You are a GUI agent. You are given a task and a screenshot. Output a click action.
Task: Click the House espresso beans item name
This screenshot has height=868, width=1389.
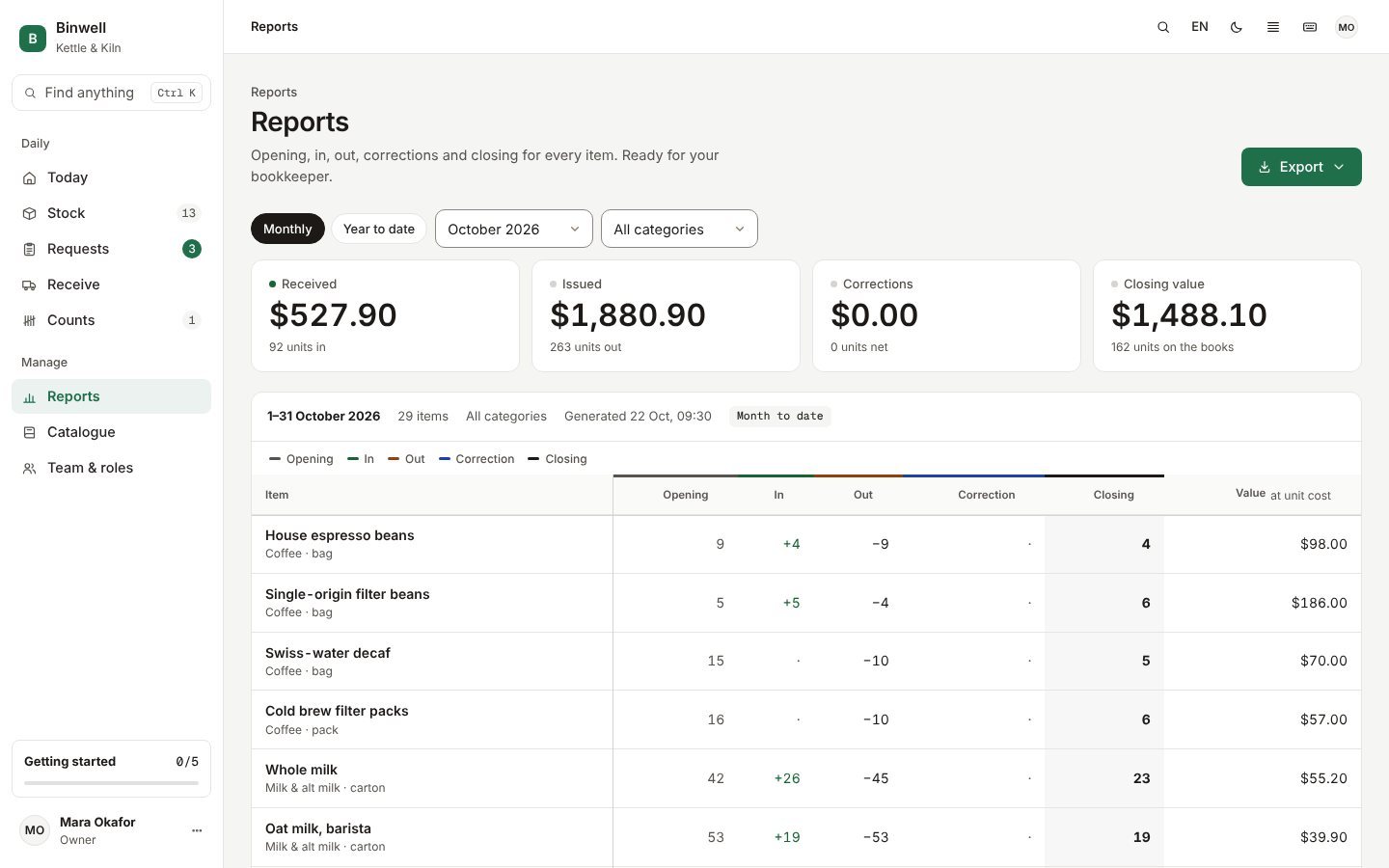point(340,535)
